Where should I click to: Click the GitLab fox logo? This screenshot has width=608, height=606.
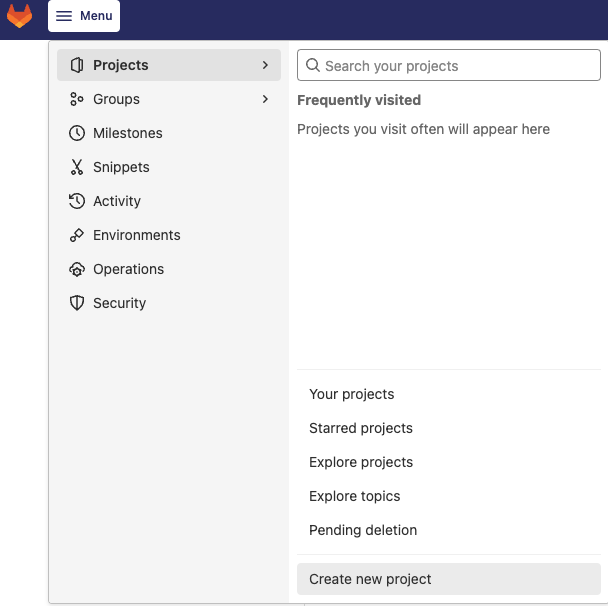point(20,16)
